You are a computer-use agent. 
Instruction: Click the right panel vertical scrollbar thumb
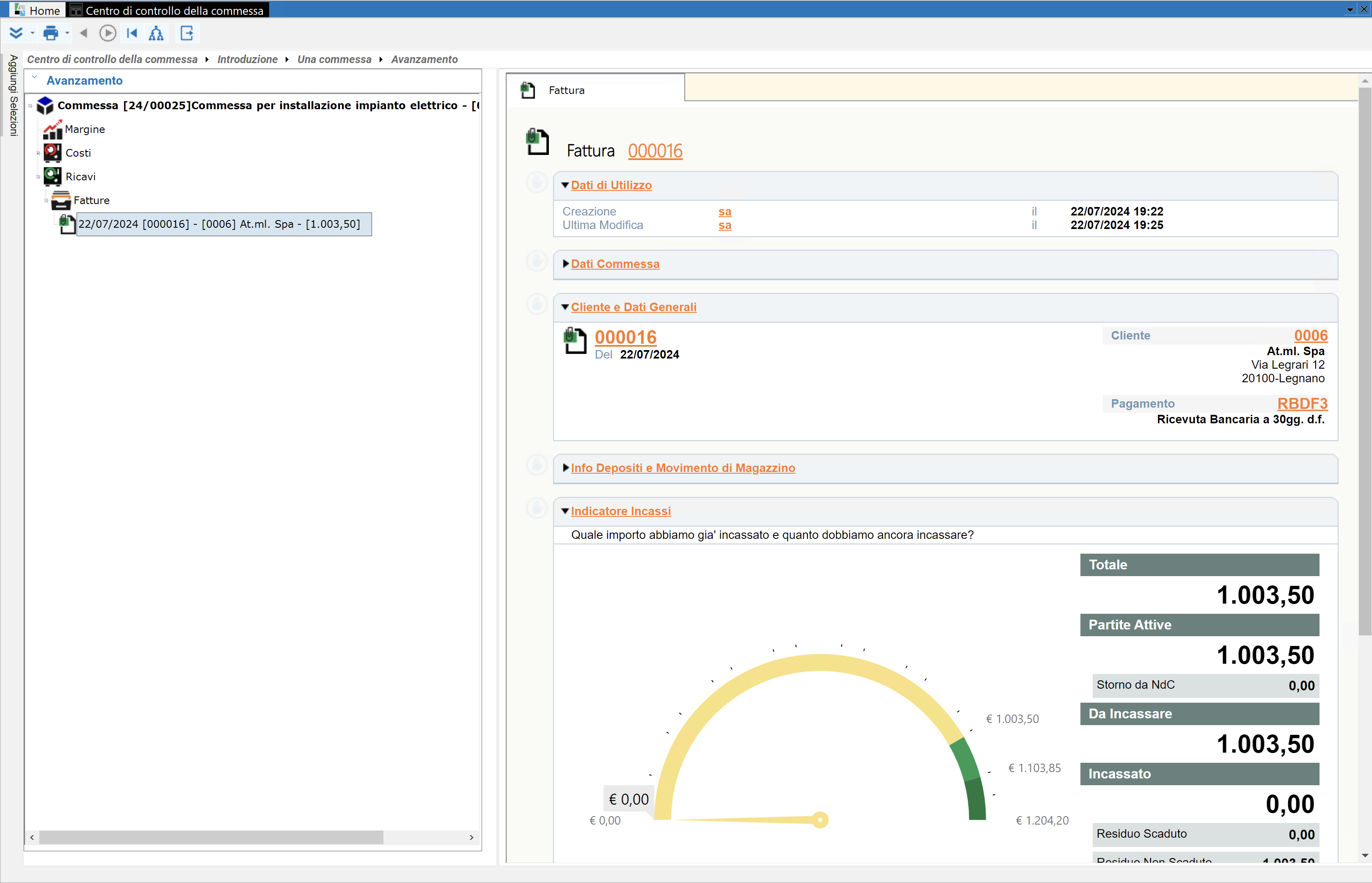point(1365,361)
